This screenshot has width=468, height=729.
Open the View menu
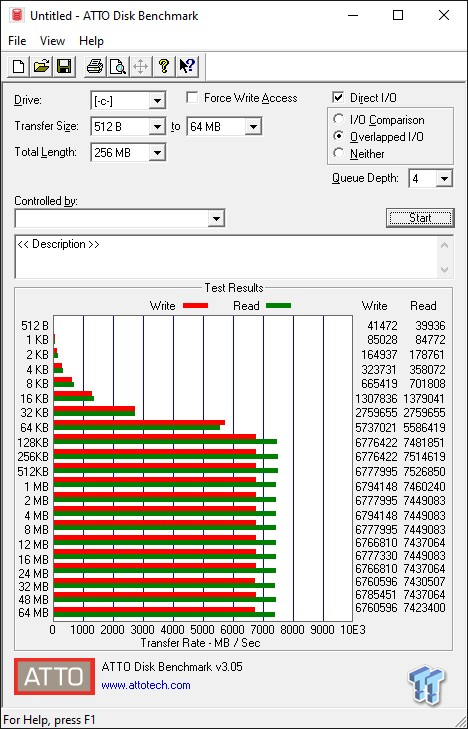click(x=52, y=41)
